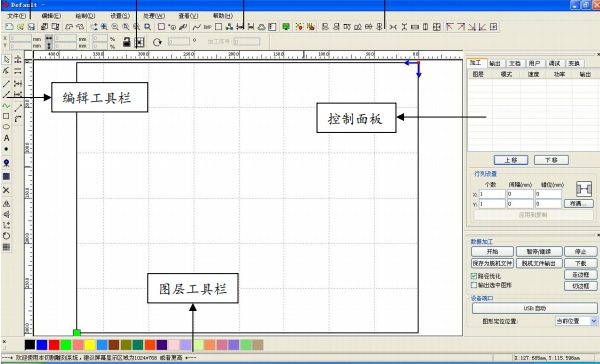Click the delete X tool
Viewport: 600px width, 364px height.
[x=6, y=190]
